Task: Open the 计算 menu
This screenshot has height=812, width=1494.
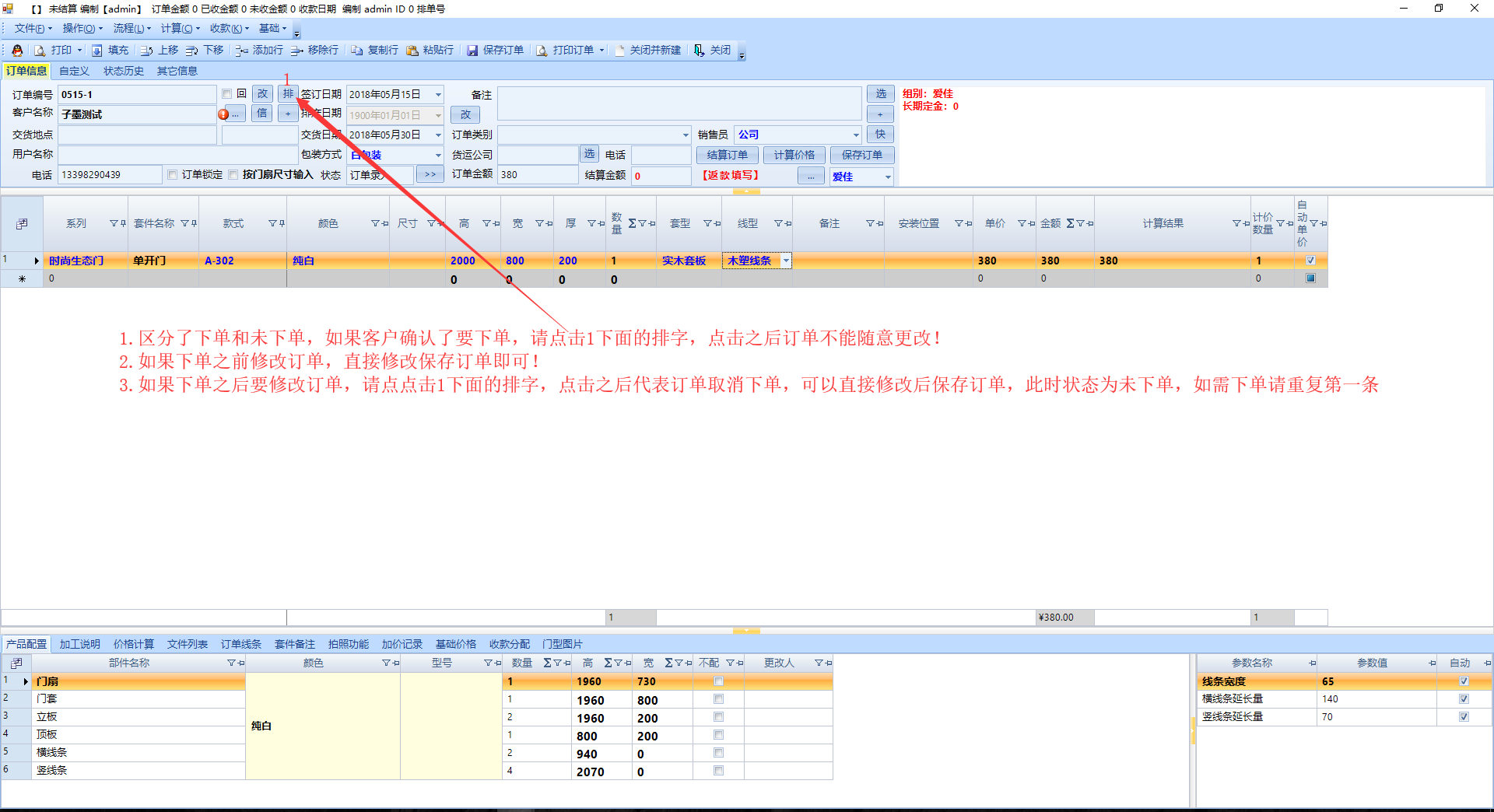Action: pos(179,29)
